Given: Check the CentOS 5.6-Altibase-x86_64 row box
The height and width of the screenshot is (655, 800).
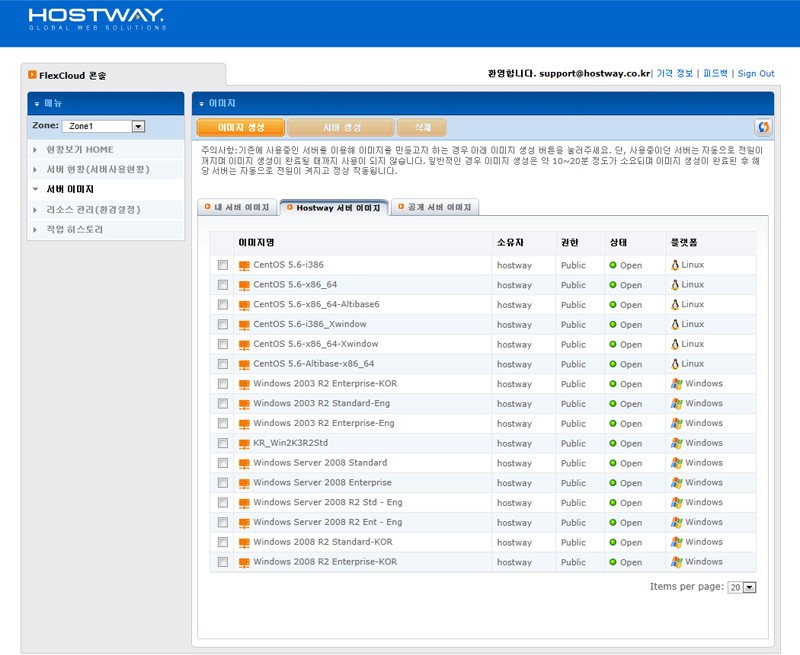Looking at the screenshot, I should pyautogui.click(x=222, y=364).
